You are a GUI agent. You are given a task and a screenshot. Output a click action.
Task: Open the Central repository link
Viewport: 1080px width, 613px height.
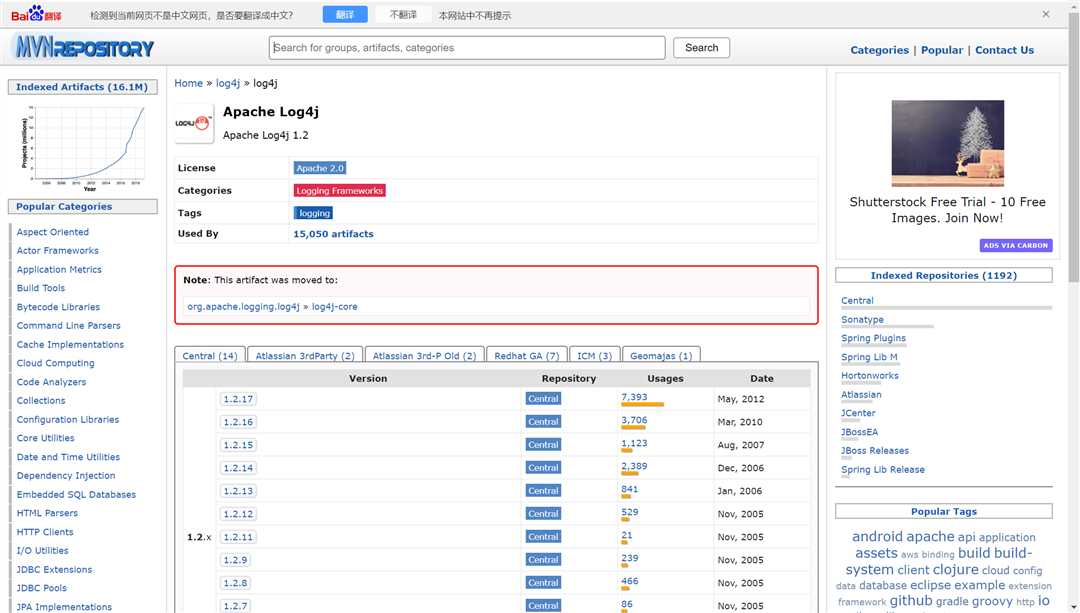[x=857, y=301]
